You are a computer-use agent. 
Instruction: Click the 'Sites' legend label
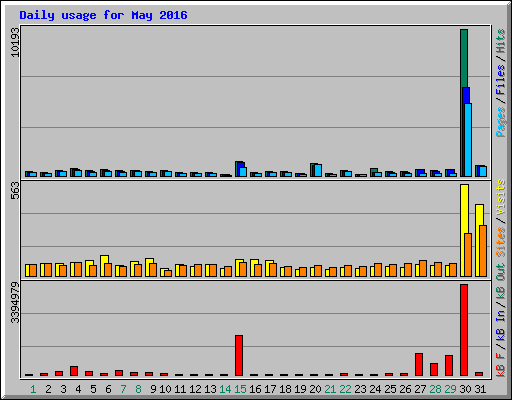click(x=500, y=242)
